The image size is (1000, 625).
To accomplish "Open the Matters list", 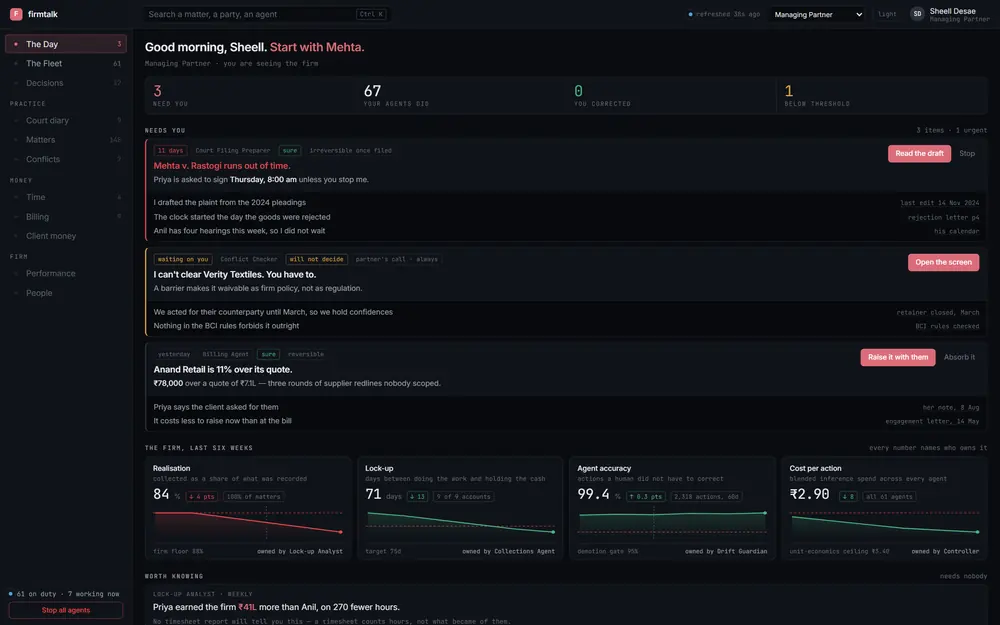I will pos(66,140).
